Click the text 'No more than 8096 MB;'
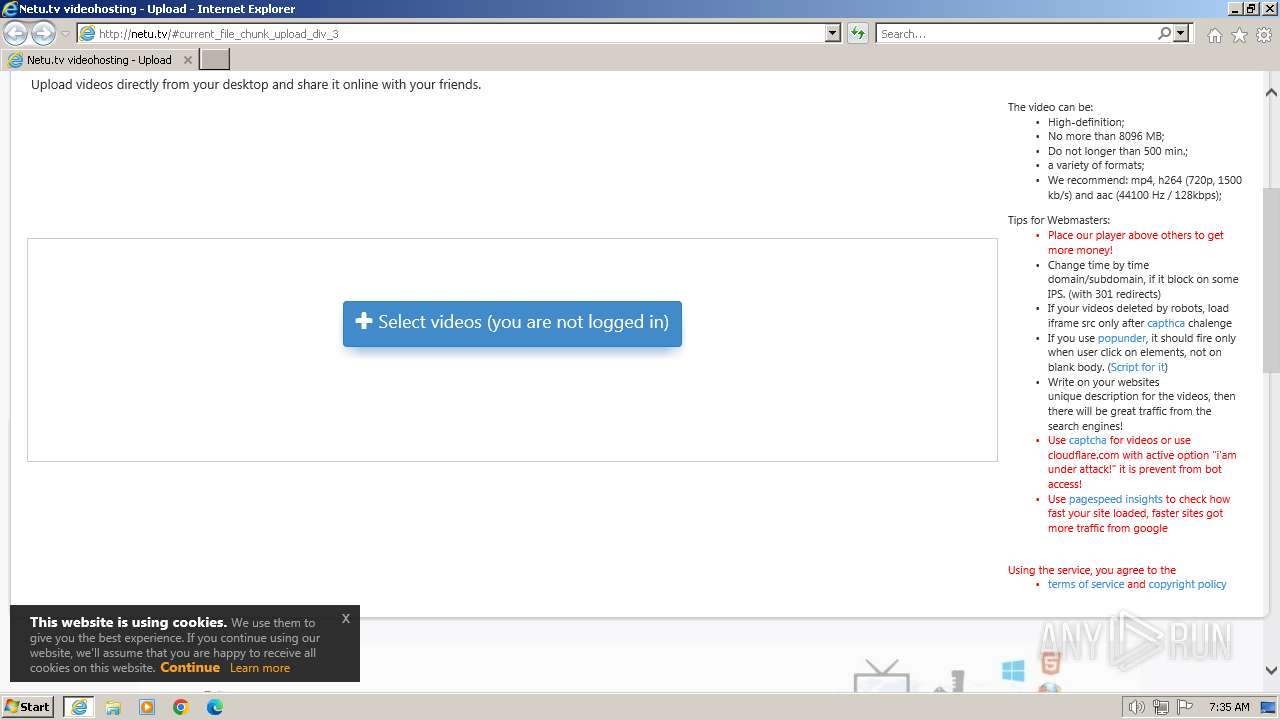The image size is (1280, 720). (1106, 136)
